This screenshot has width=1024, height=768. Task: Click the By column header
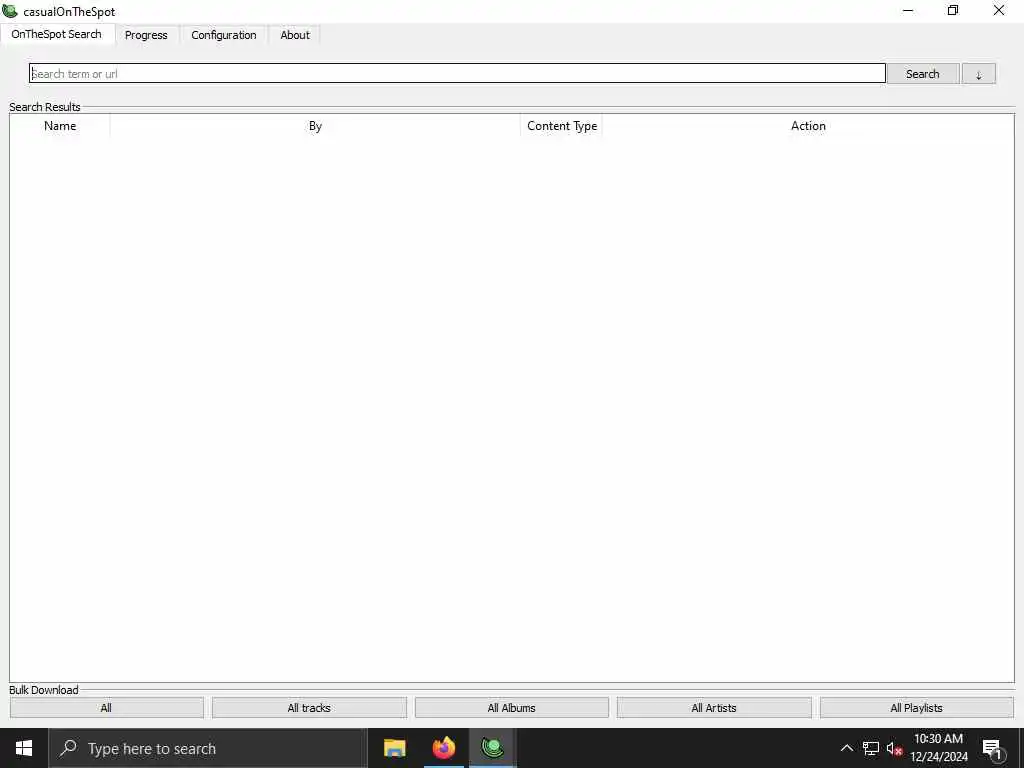coord(315,126)
